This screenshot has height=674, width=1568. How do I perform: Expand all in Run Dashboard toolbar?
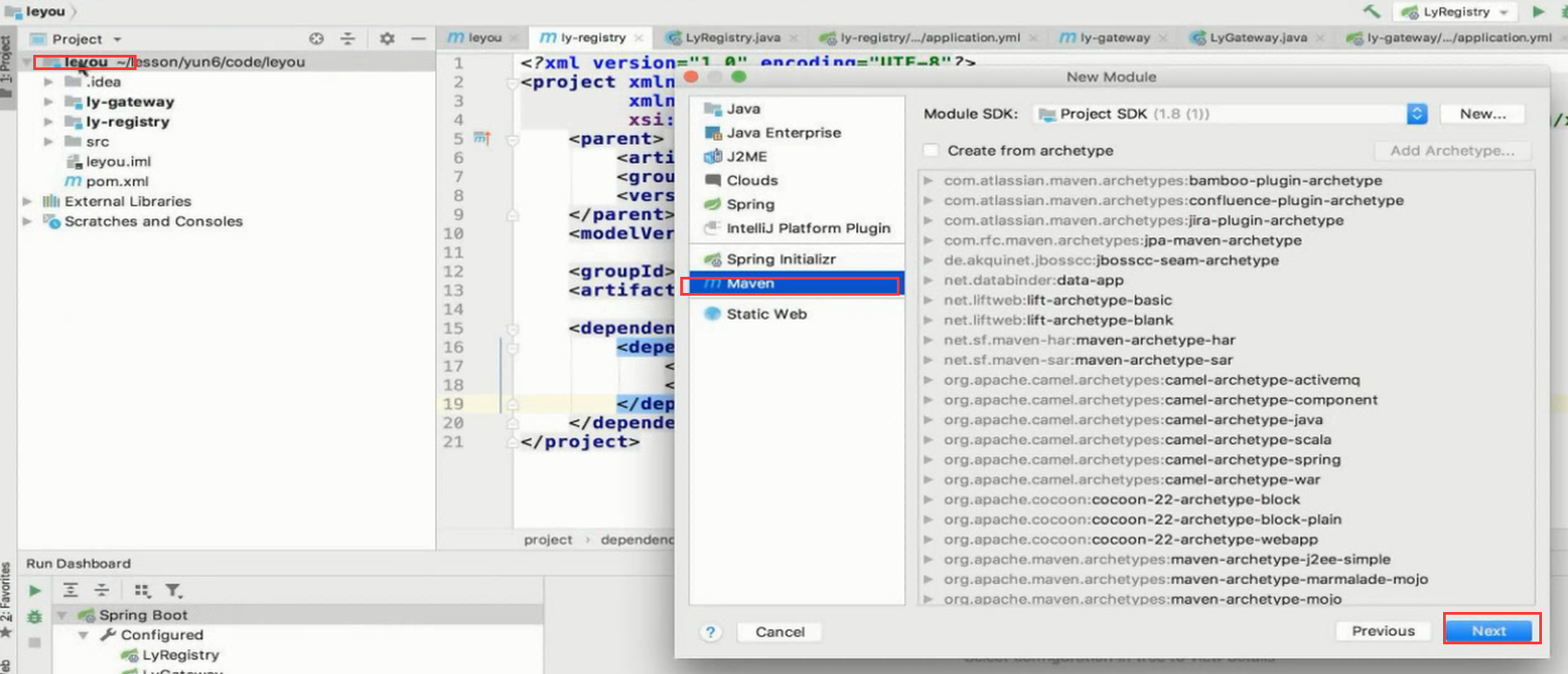70,590
